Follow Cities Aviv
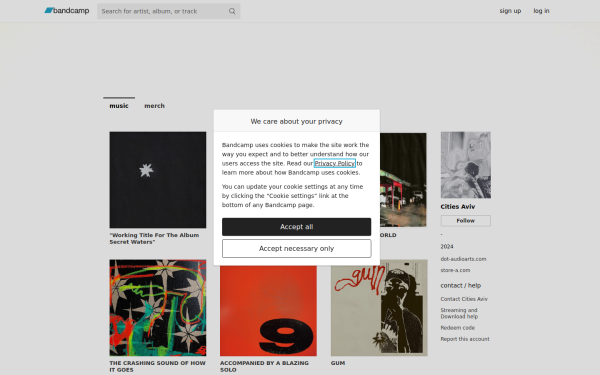 pyautogui.click(x=466, y=221)
